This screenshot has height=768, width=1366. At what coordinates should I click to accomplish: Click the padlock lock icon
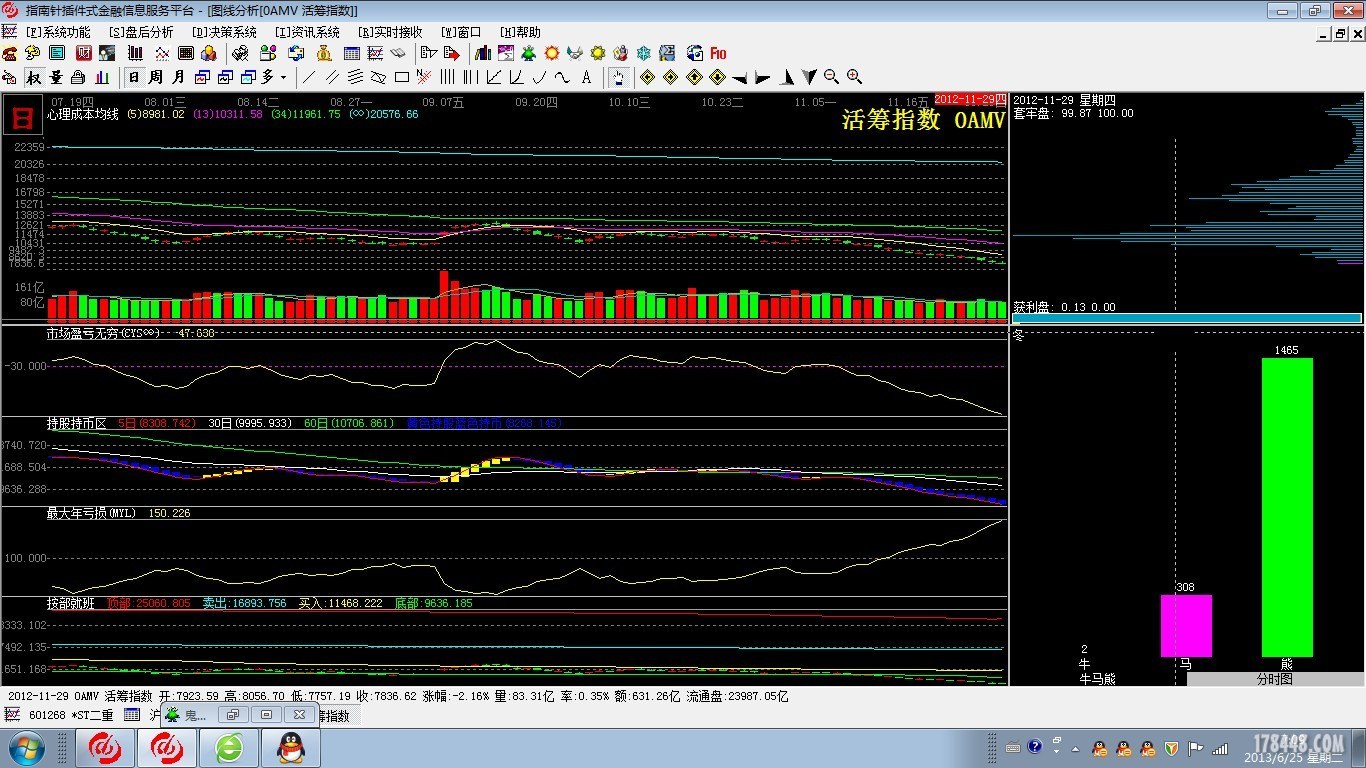[x=77, y=77]
